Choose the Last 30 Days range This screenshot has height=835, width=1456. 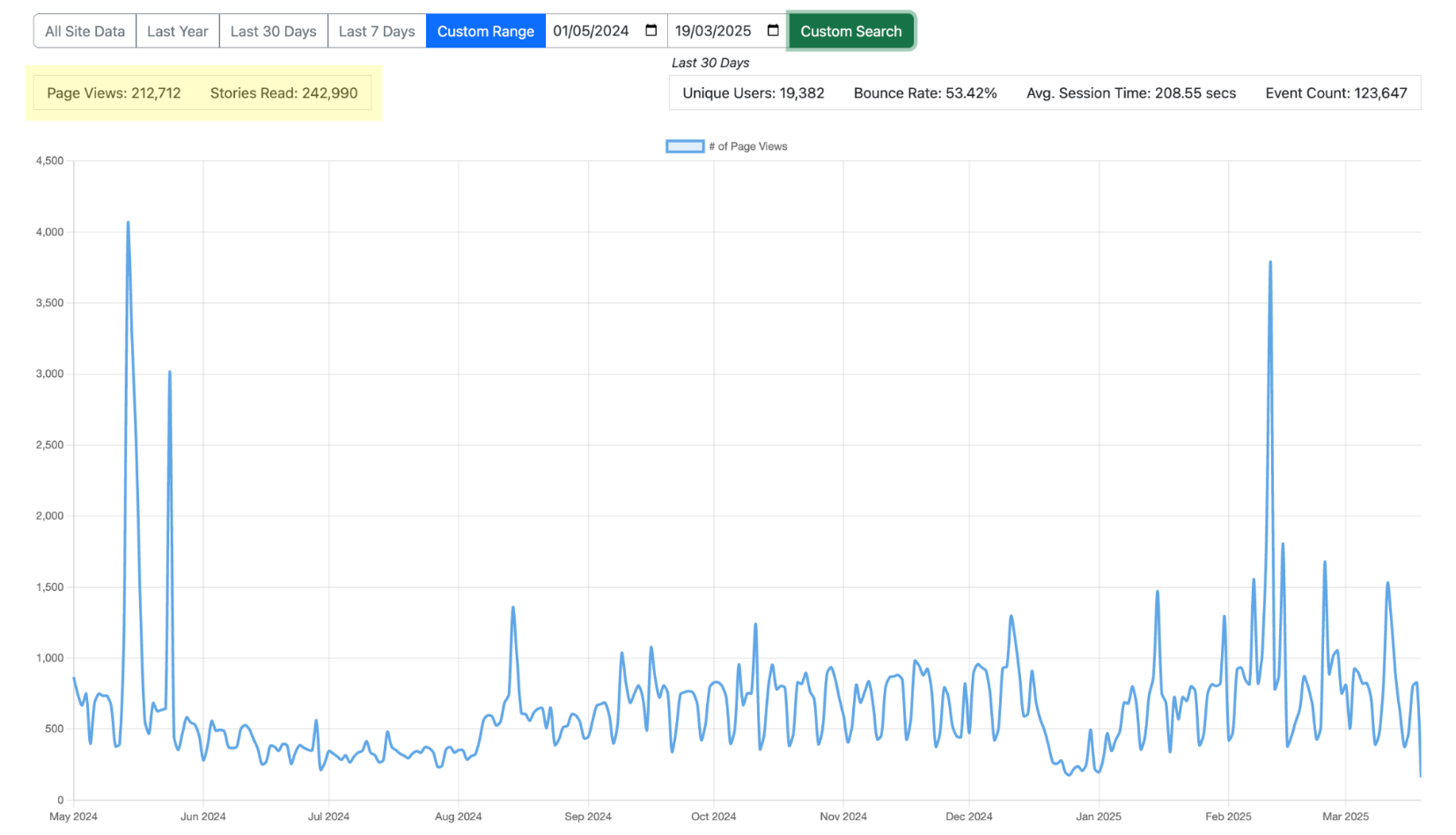coord(273,31)
